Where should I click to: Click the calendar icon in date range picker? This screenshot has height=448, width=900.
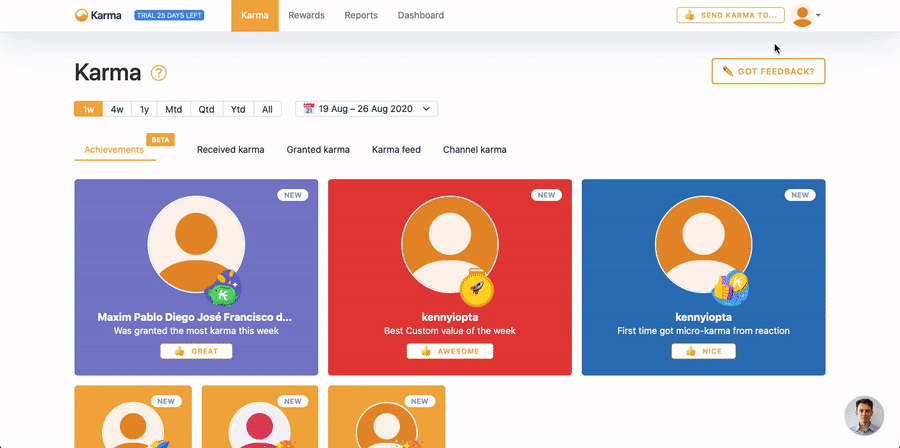tap(309, 108)
